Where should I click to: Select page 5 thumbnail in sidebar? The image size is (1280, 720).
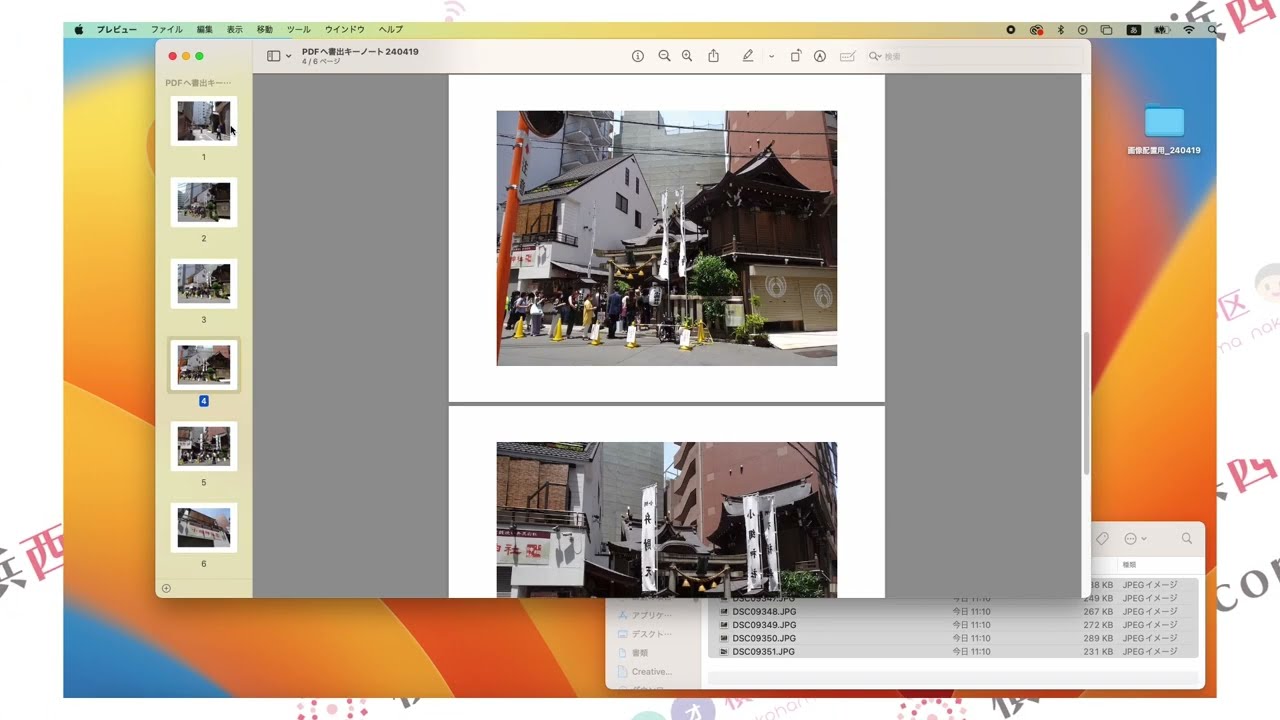pos(204,446)
